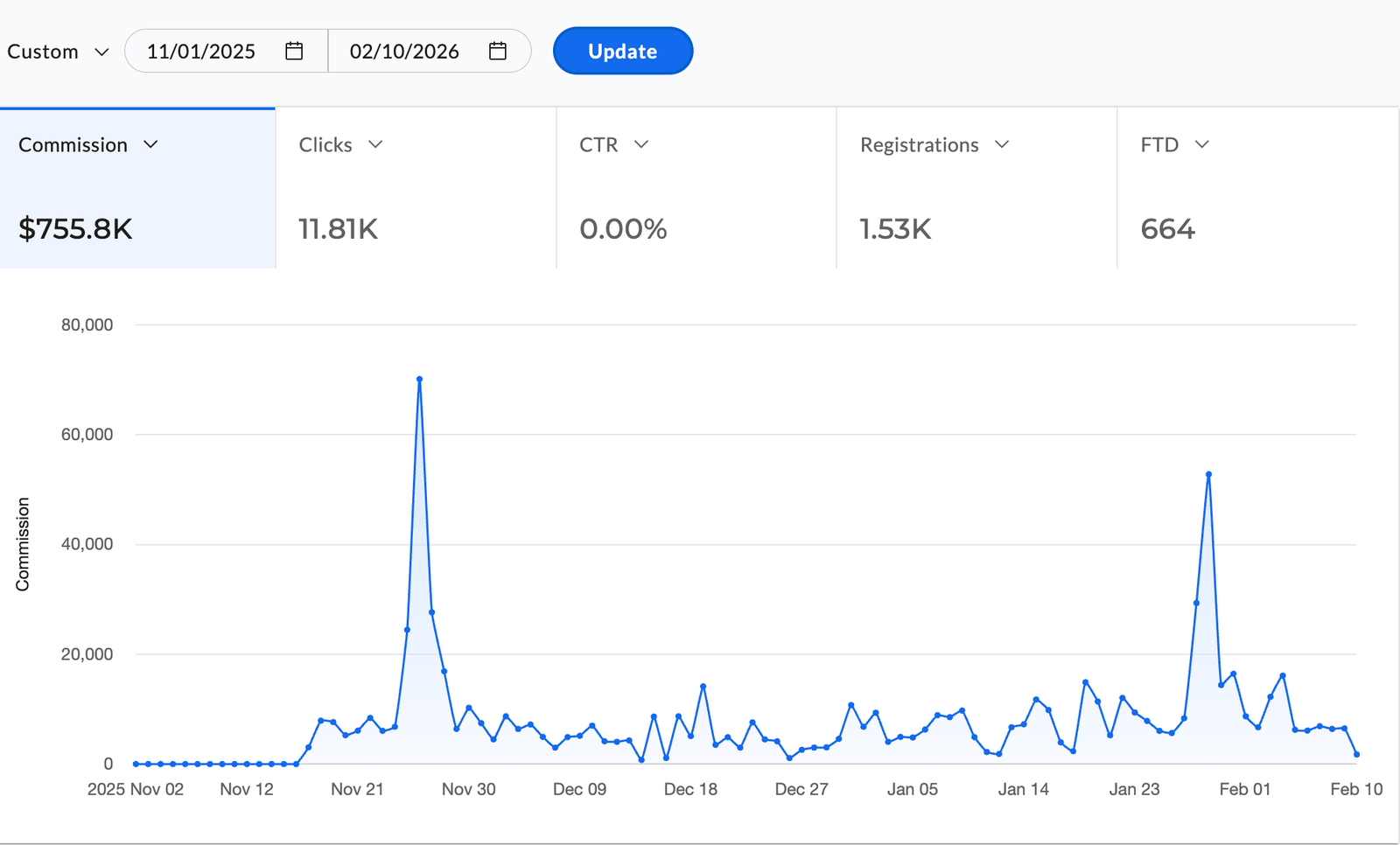
Task: Click the $755.8K commission total
Action: tap(75, 229)
